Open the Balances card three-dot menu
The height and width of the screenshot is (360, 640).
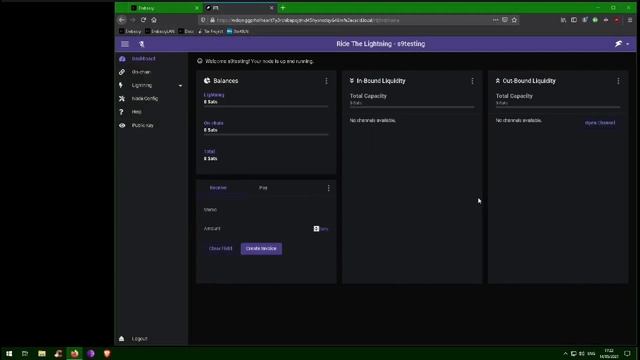tap(326, 81)
